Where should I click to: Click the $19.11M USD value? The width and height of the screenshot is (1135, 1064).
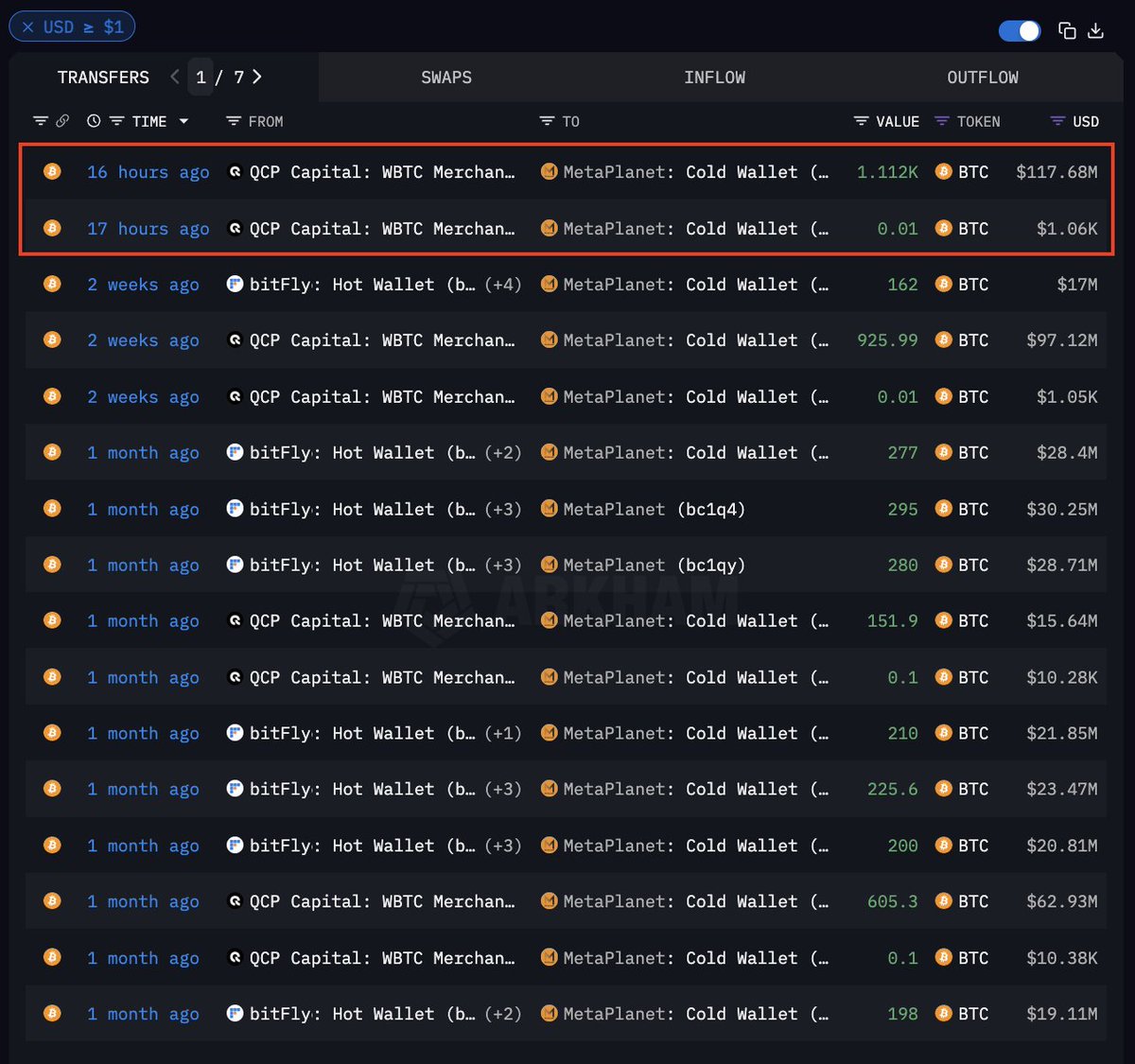click(x=1062, y=1014)
